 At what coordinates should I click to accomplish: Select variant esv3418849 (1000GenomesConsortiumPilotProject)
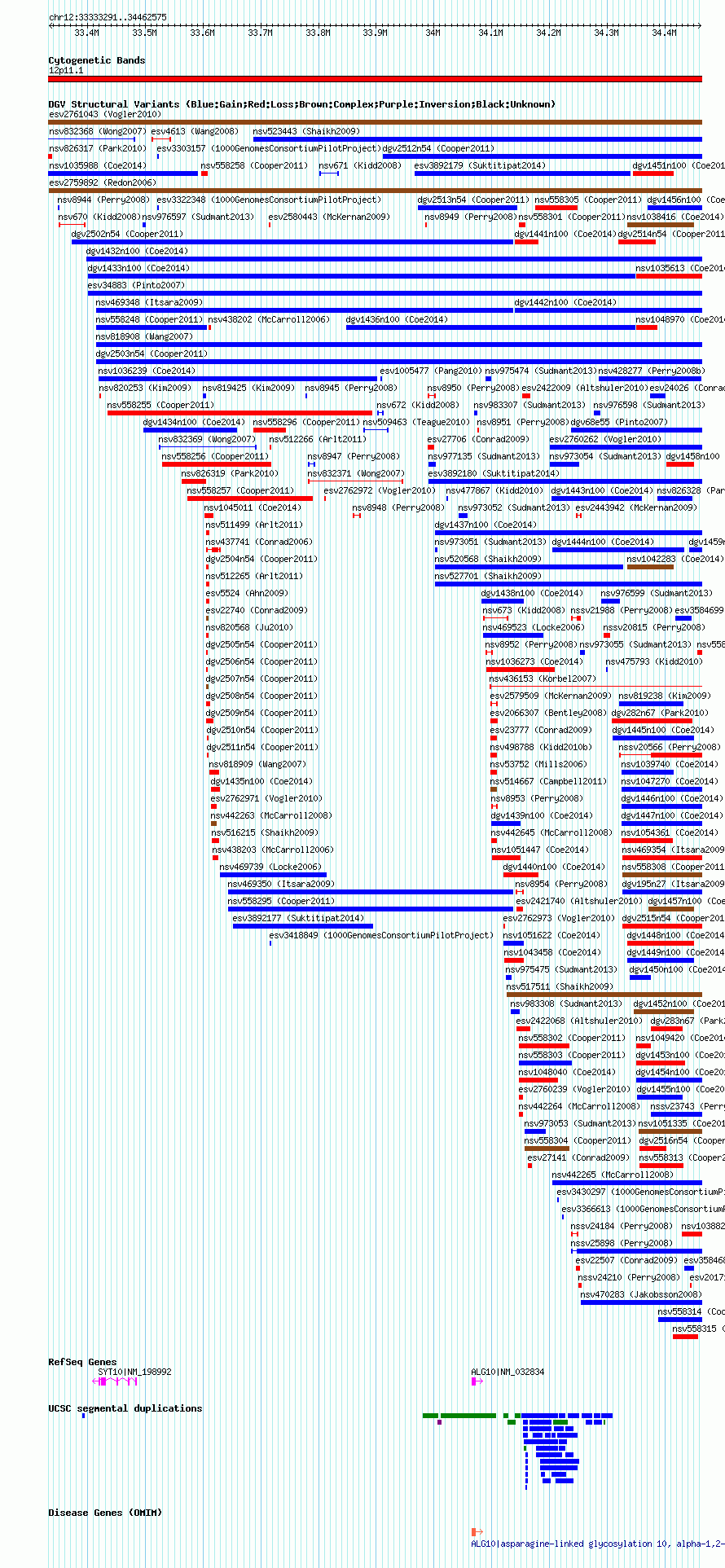[x=270, y=943]
